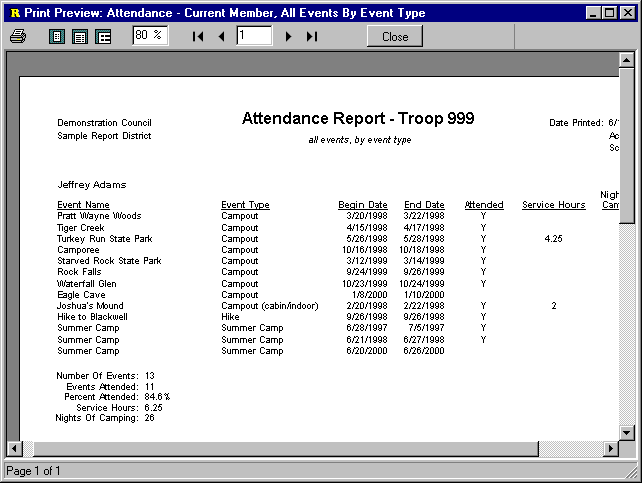Click the Joshua's Mound event name
This screenshot has width=642, height=483.
[90, 306]
